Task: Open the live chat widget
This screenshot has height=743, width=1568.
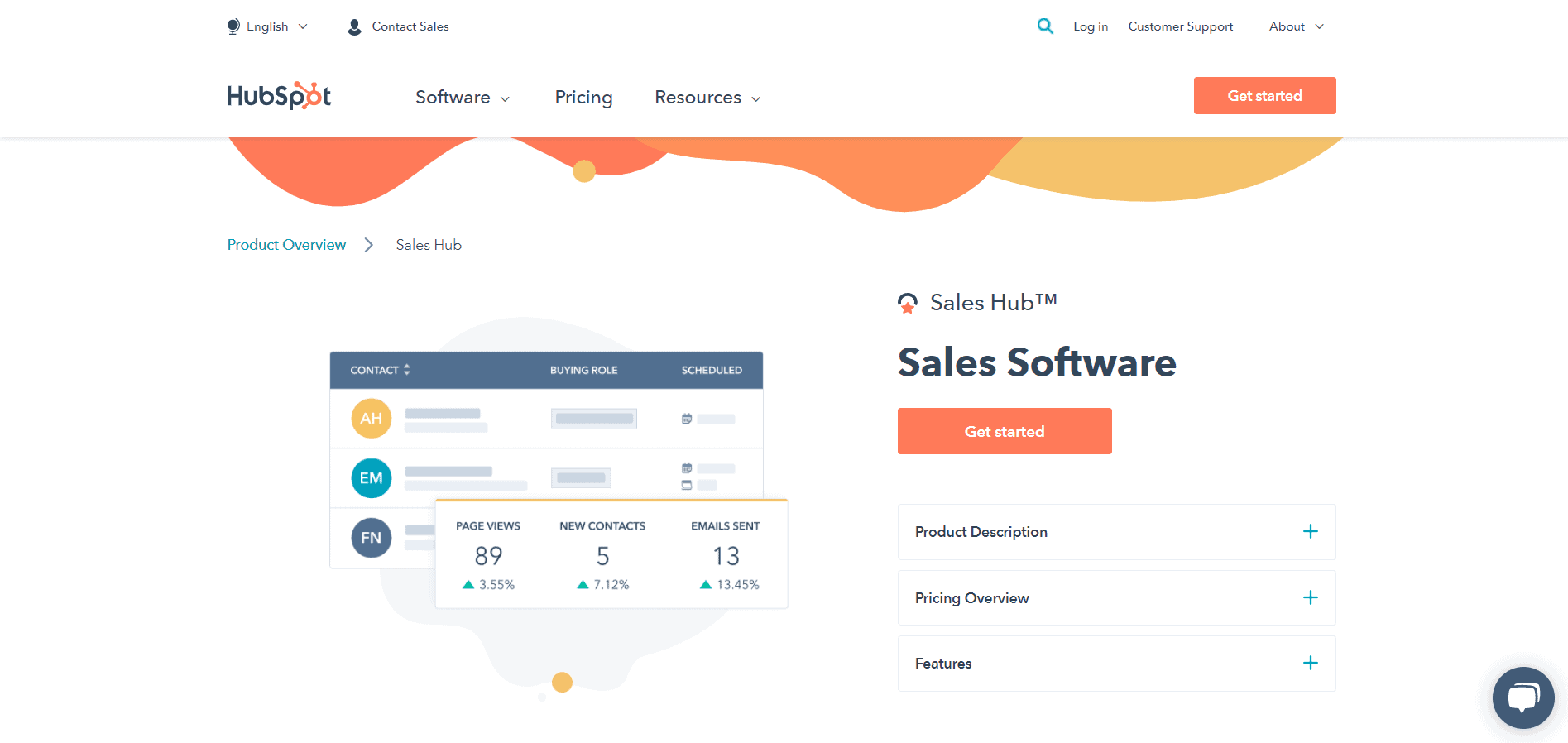Action: coord(1523,697)
